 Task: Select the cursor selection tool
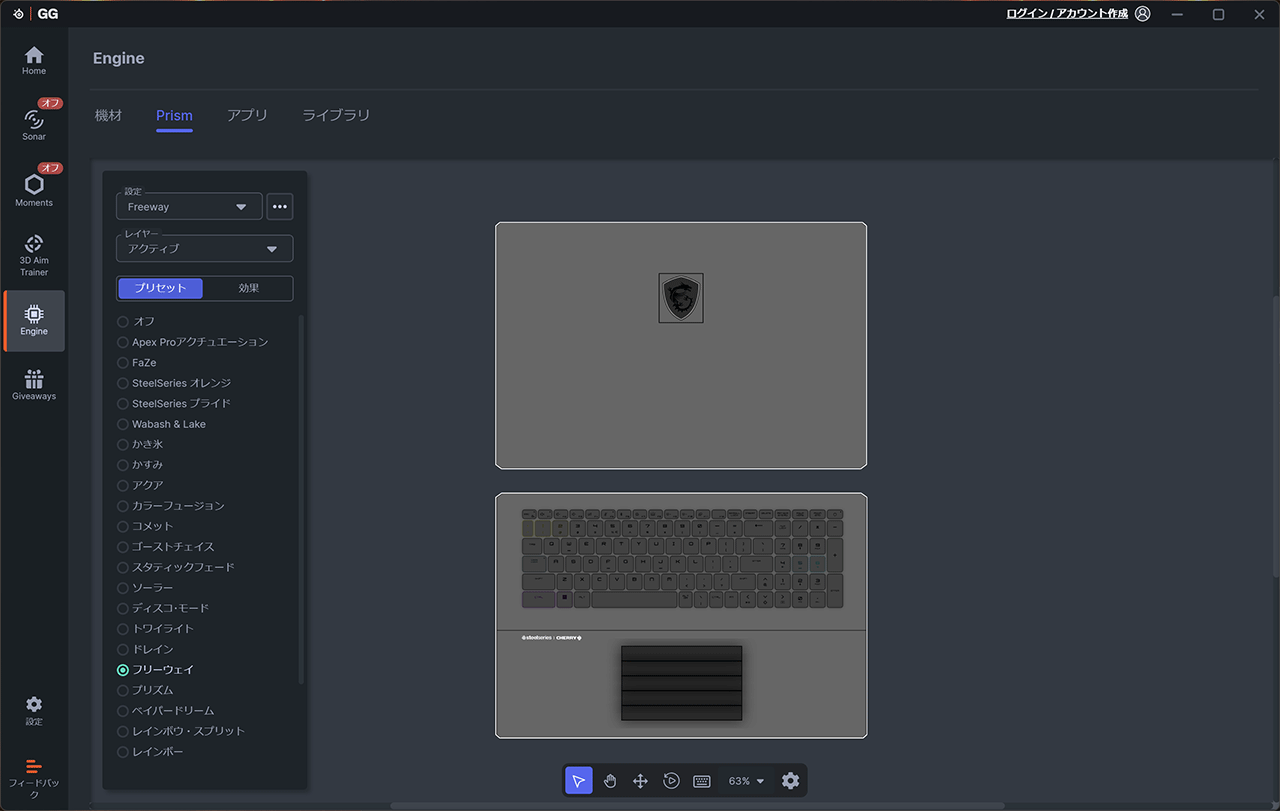[x=578, y=781]
